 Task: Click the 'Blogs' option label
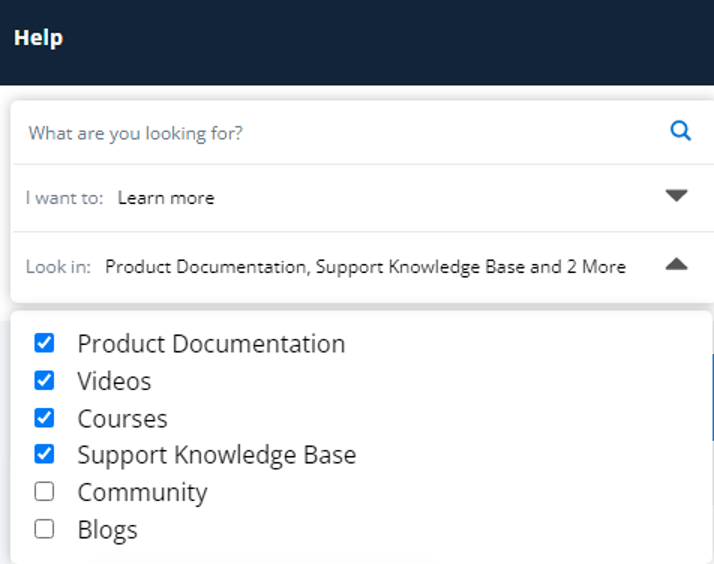click(107, 530)
